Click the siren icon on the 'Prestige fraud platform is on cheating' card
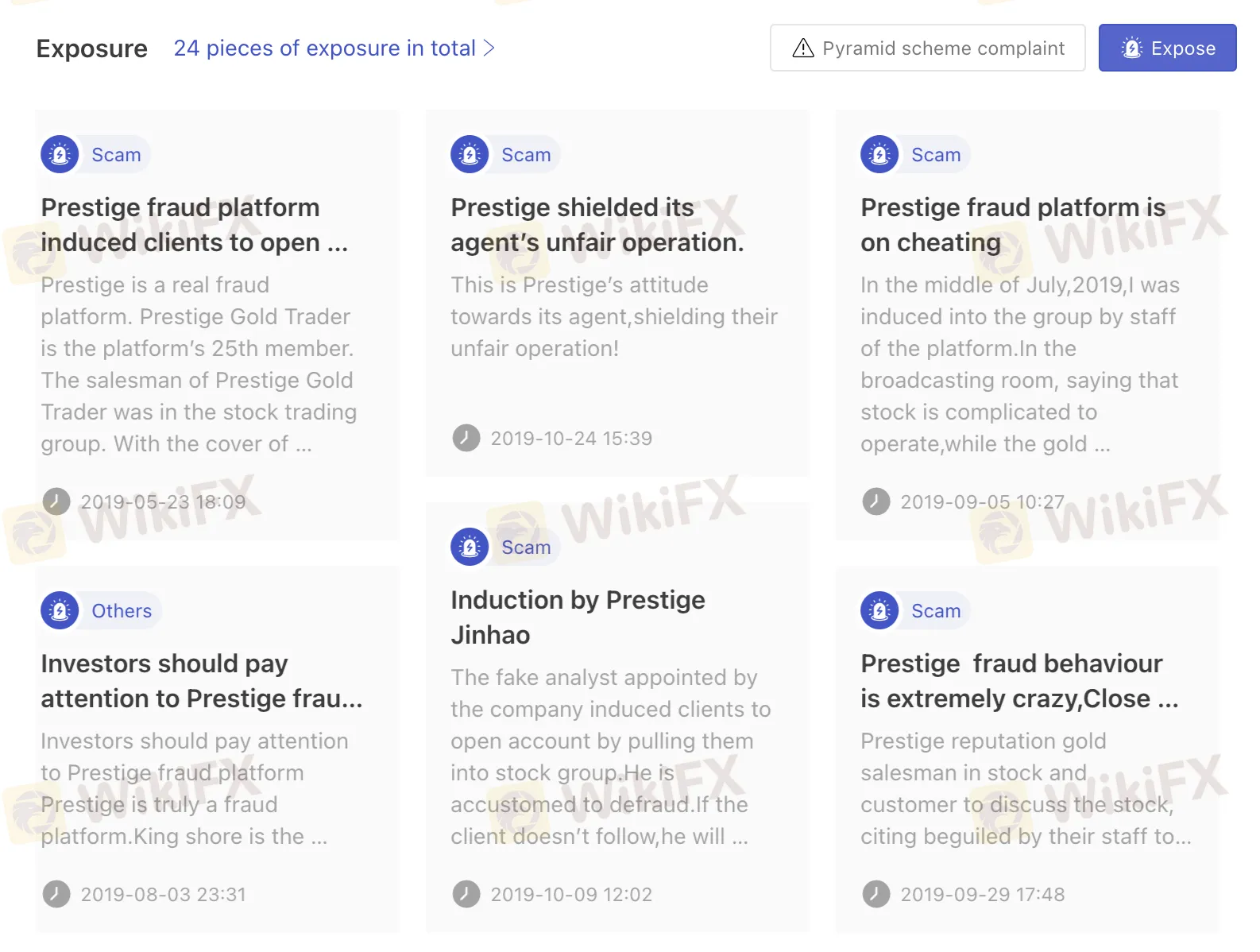 coord(879,154)
